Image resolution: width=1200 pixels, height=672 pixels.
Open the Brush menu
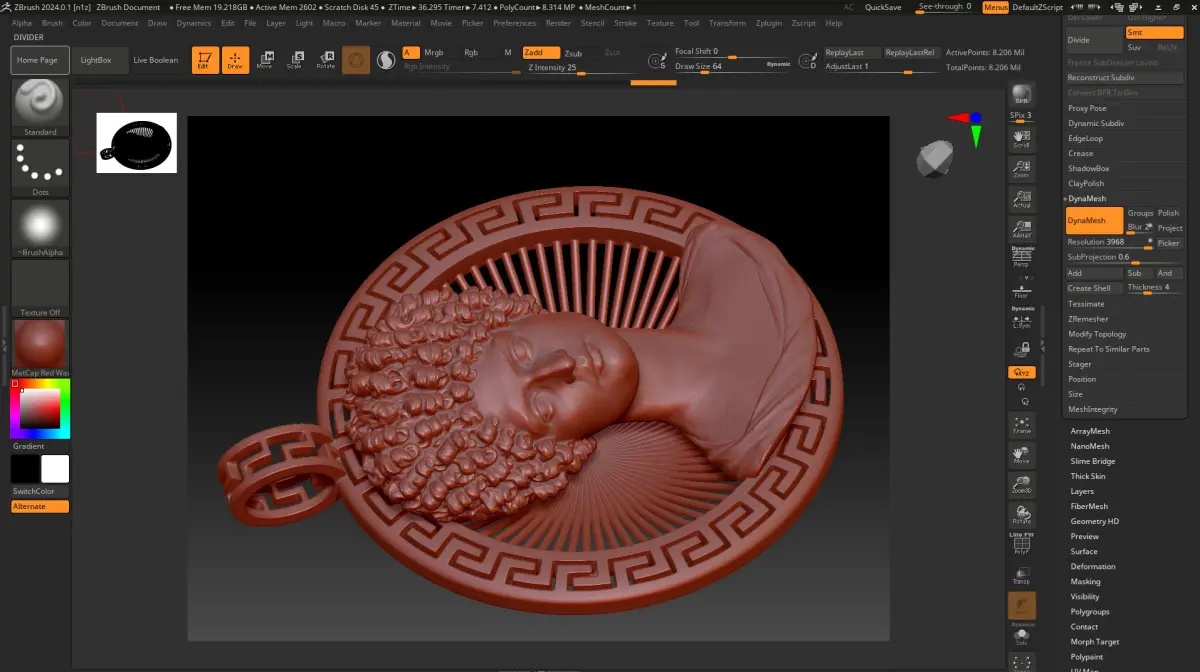[52, 23]
